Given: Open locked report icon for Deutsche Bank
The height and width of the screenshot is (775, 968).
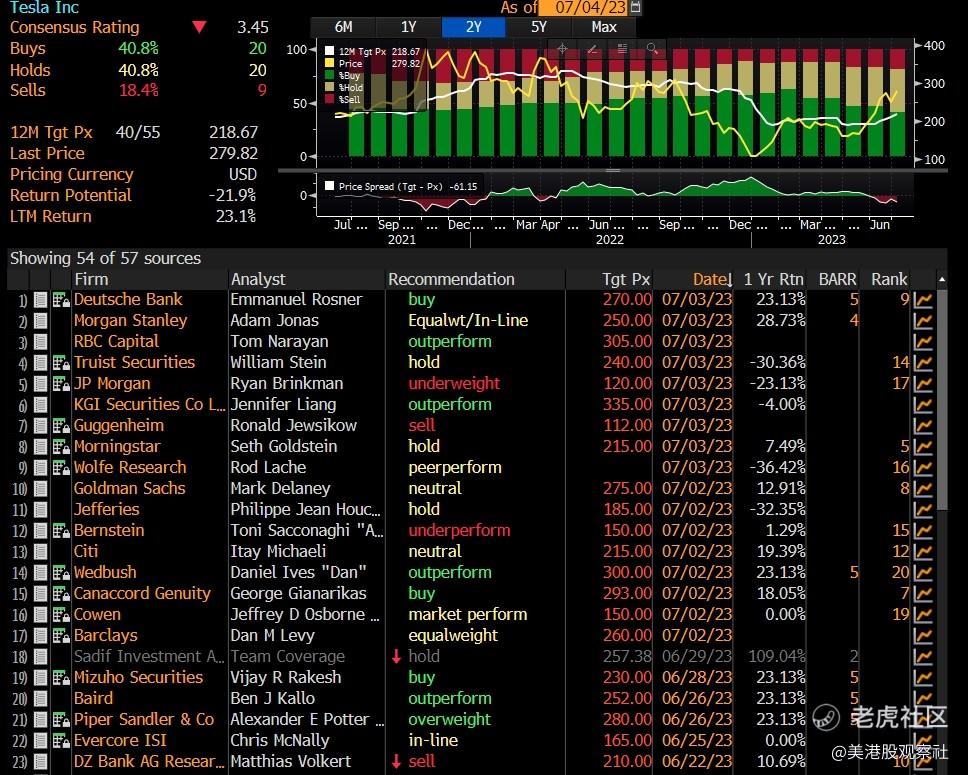Looking at the screenshot, I should 60,300.
